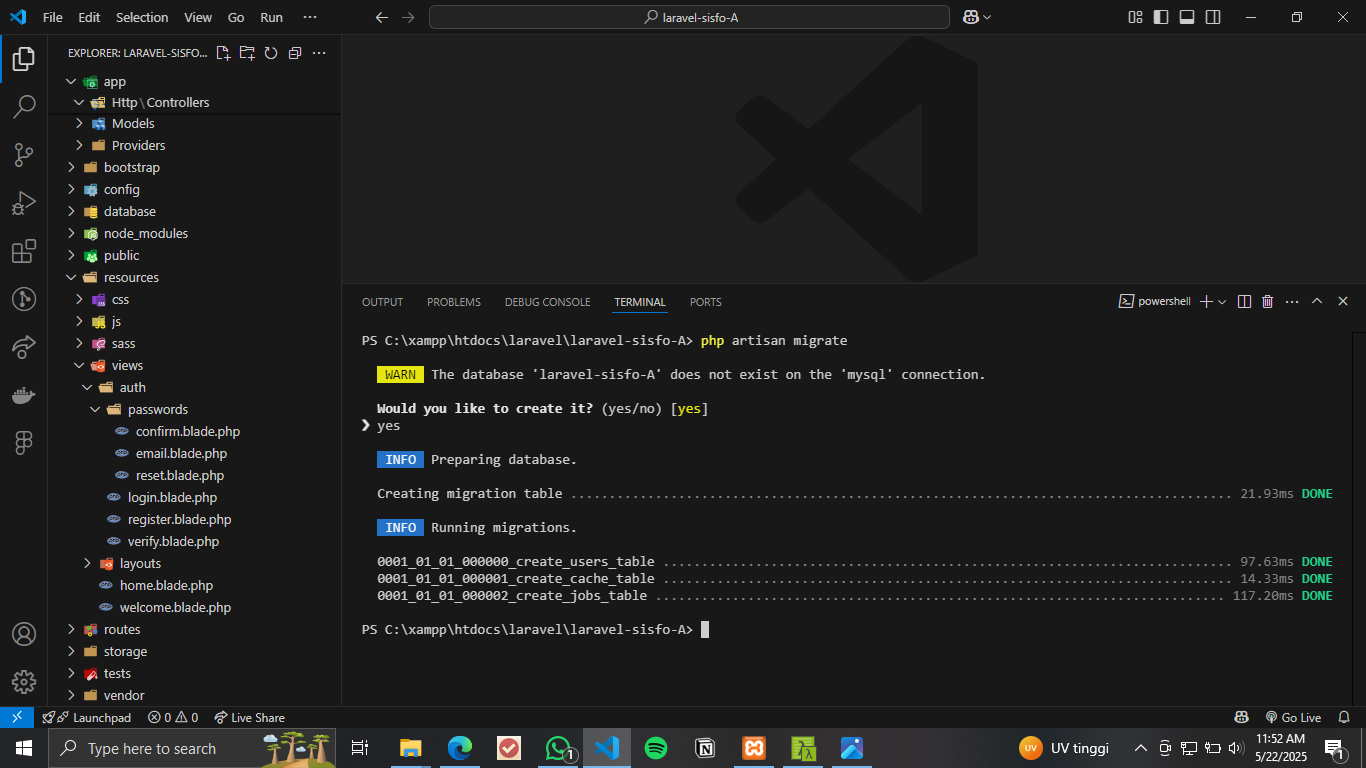Viewport: 1366px width, 768px height.
Task: Click Go Live in the status bar
Action: (x=1293, y=717)
